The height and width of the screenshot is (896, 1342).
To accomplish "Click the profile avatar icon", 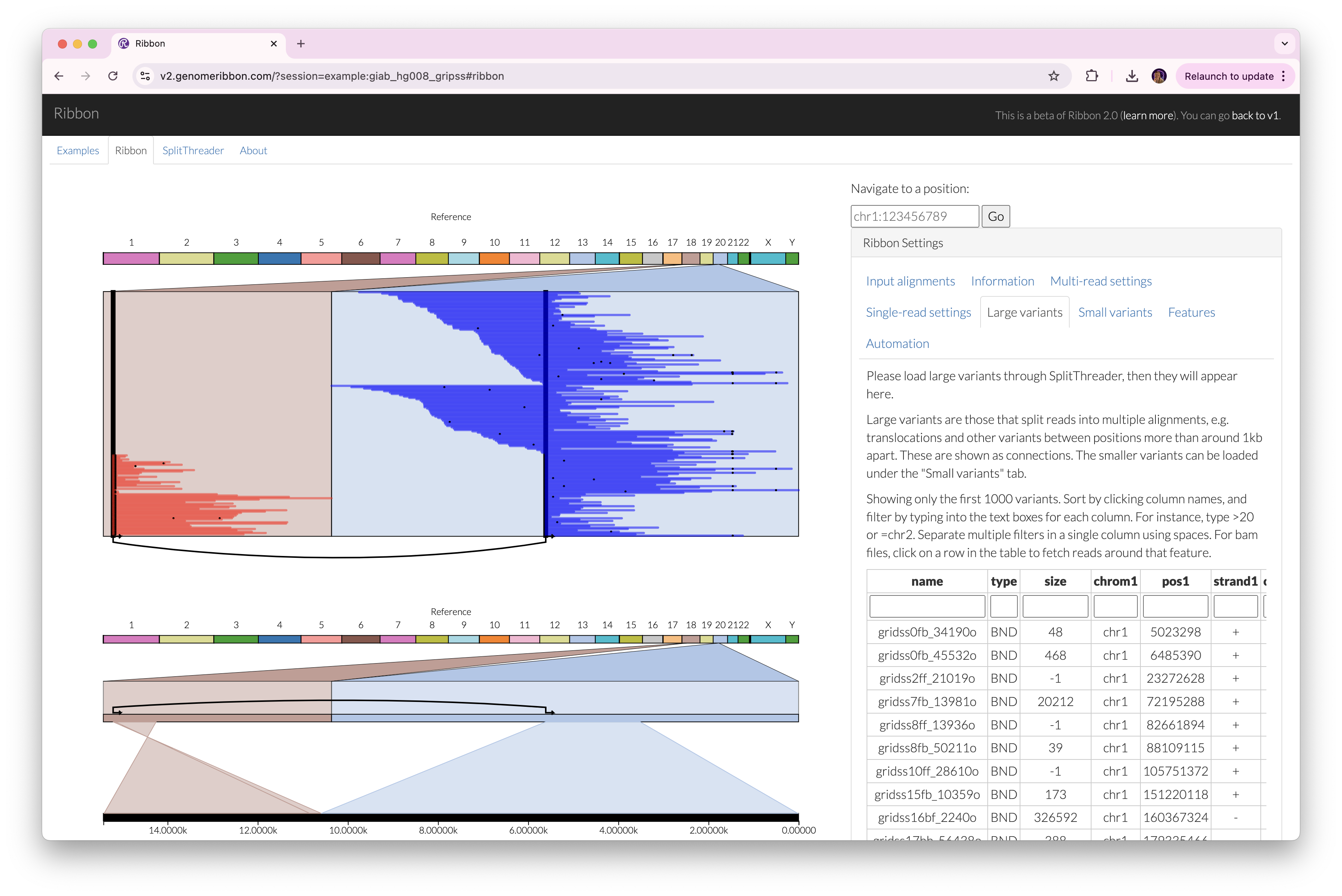I will pyautogui.click(x=1158, y=76).
